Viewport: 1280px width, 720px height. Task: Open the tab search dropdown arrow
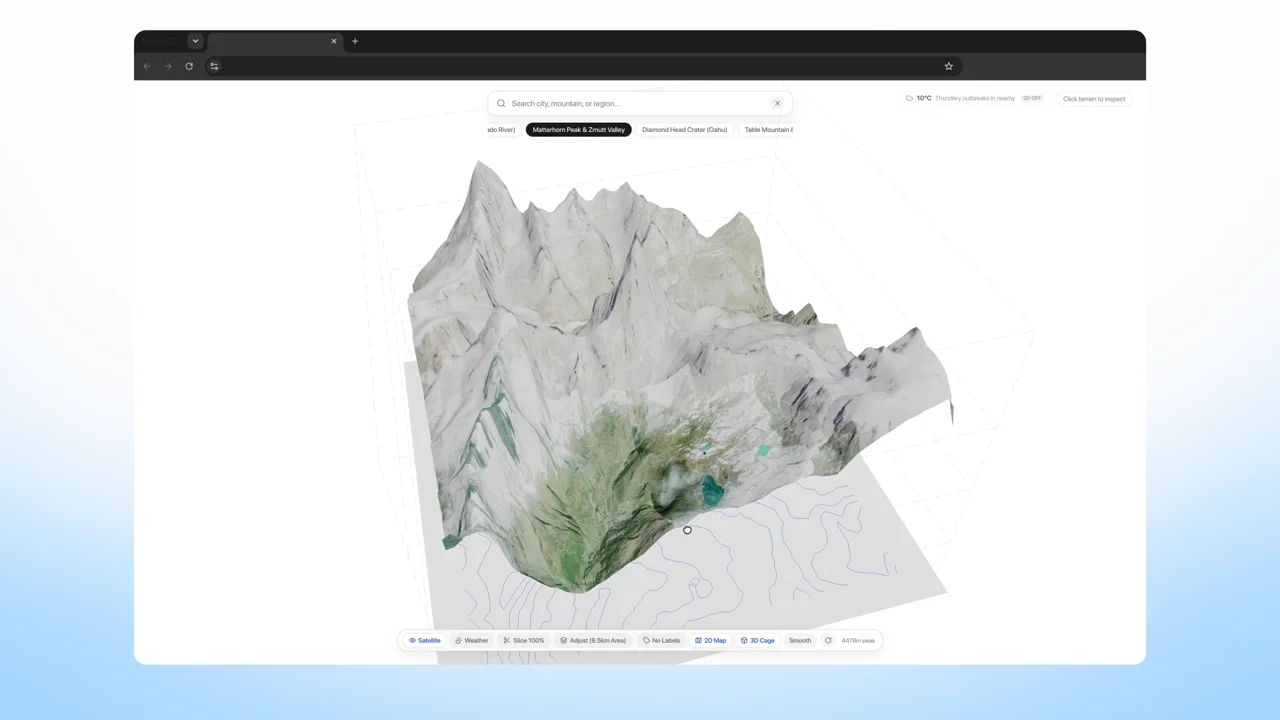(x=195, y=41)
